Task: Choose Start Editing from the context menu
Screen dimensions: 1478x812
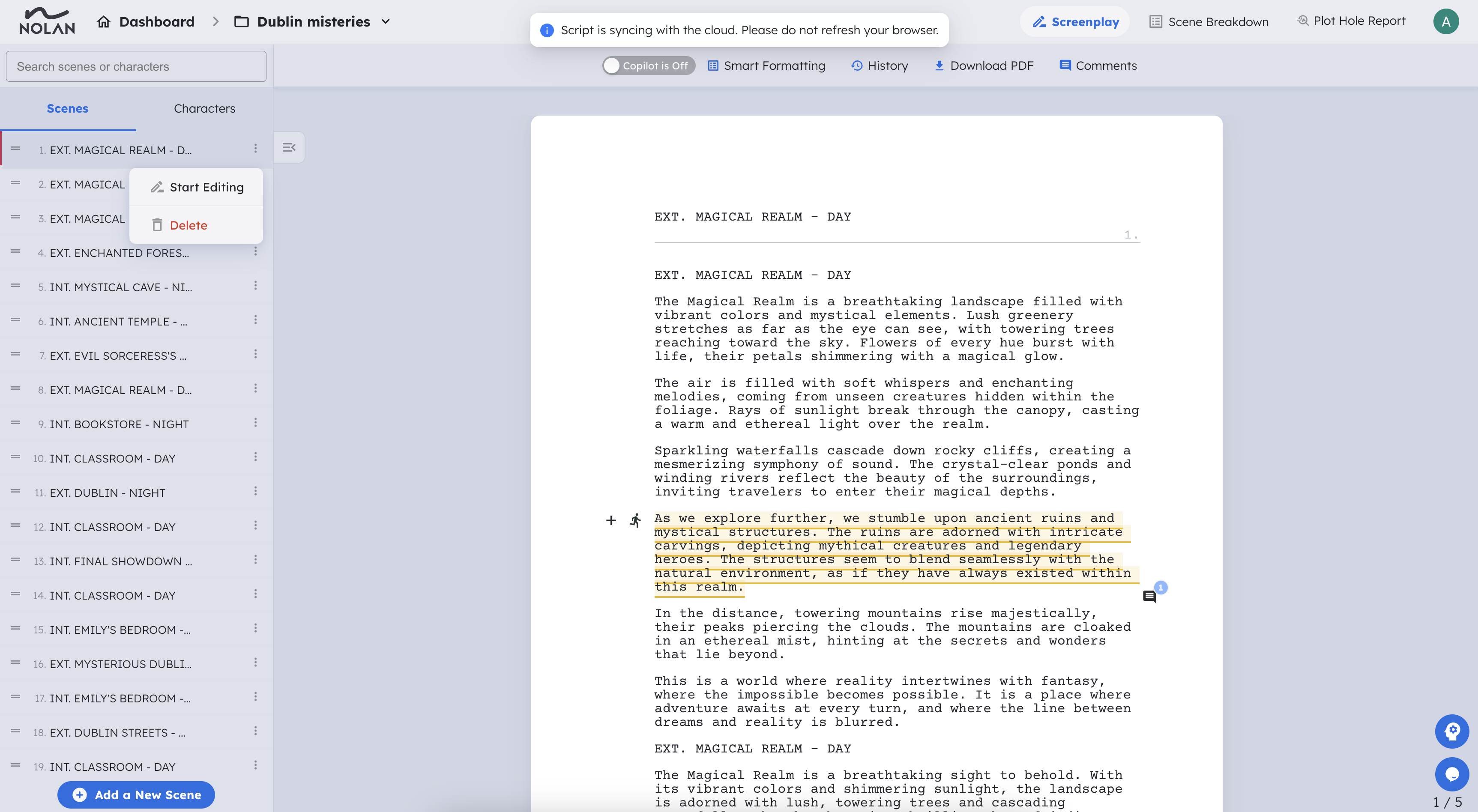Action: 197,187
